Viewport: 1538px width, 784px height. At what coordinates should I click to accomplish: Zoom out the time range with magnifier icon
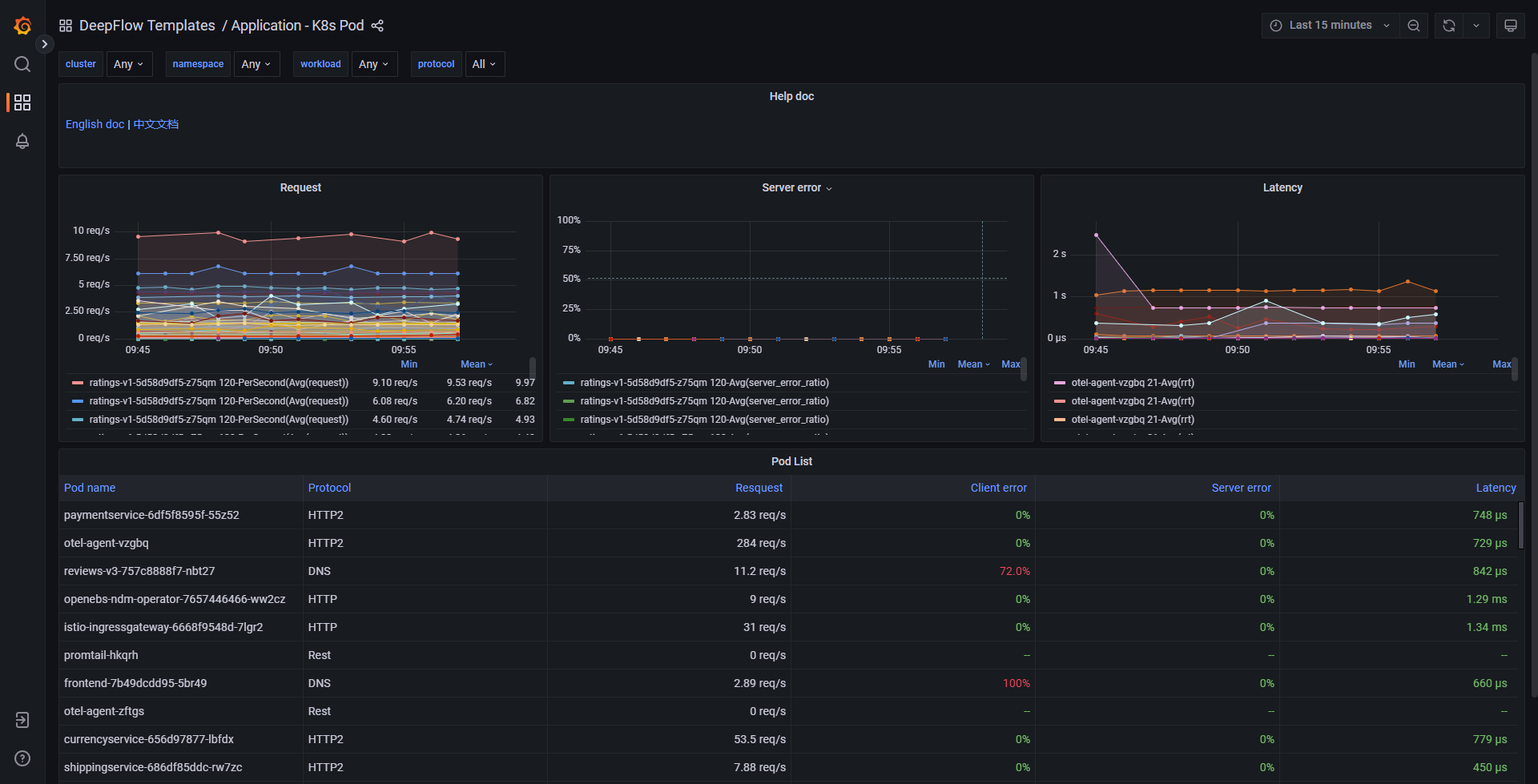click(x=1413, y=25)
